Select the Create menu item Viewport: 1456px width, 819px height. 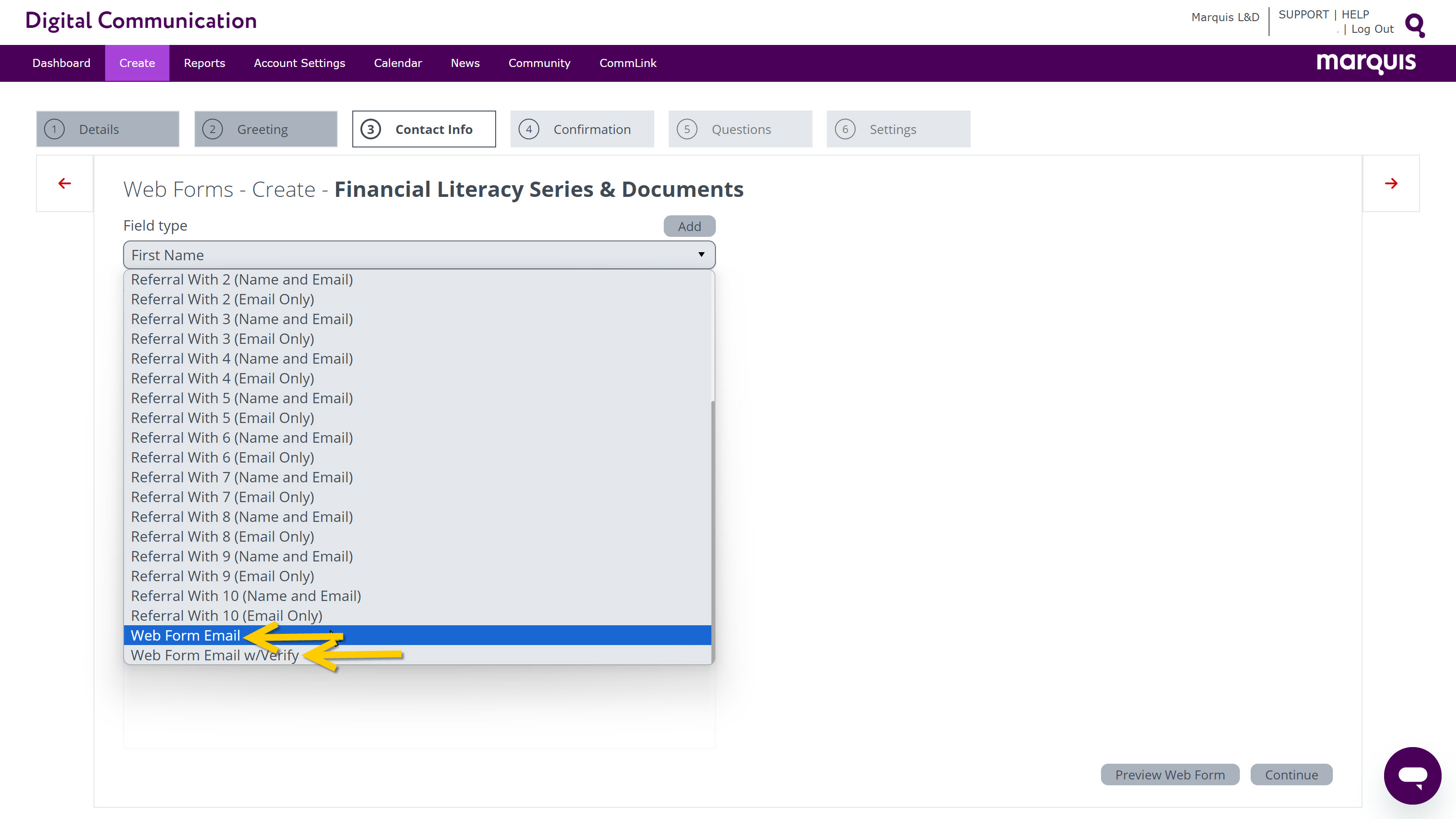(137, 63)
